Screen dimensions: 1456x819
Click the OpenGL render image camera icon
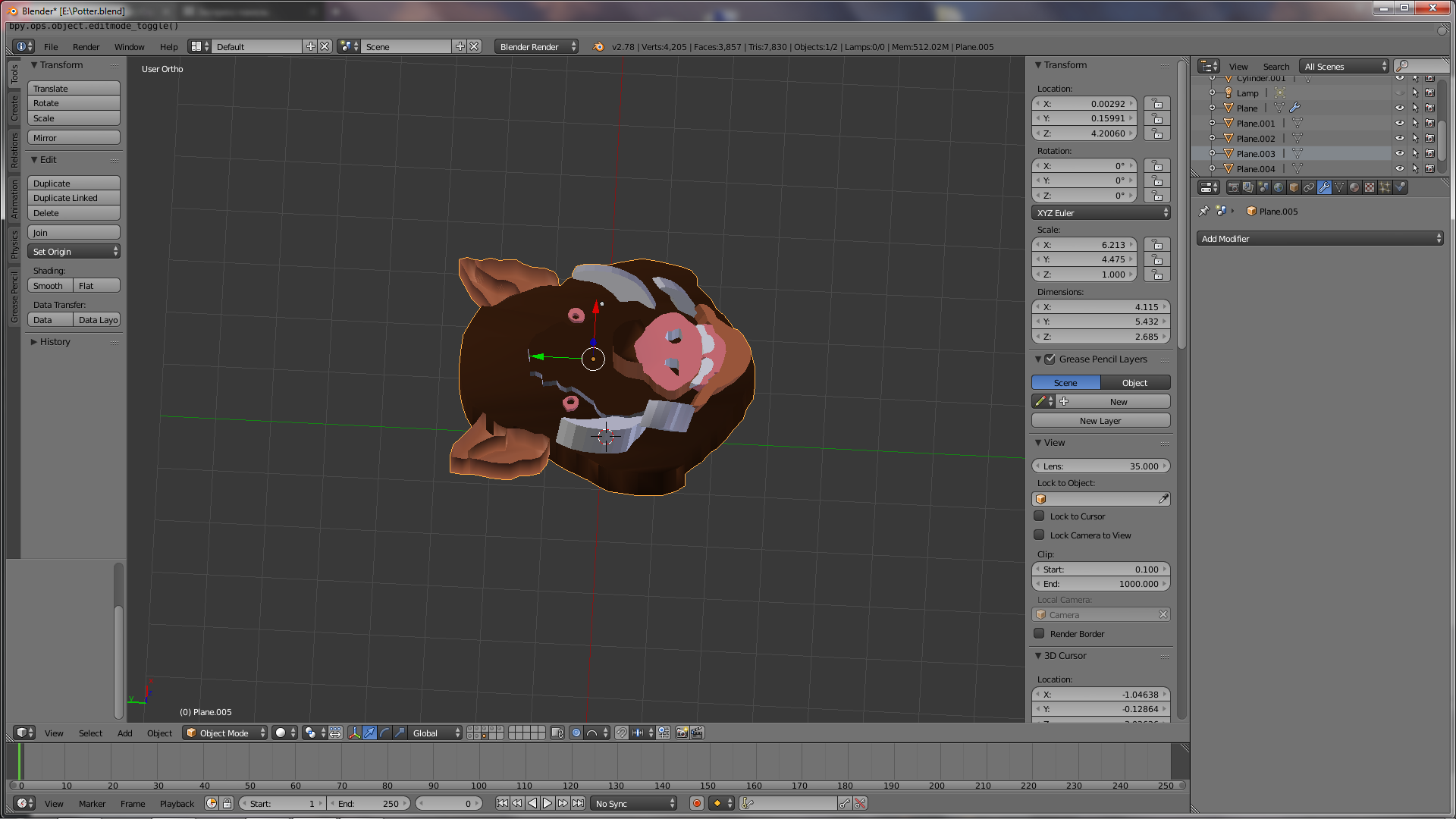pyautogui.click(x=682, y=733)
